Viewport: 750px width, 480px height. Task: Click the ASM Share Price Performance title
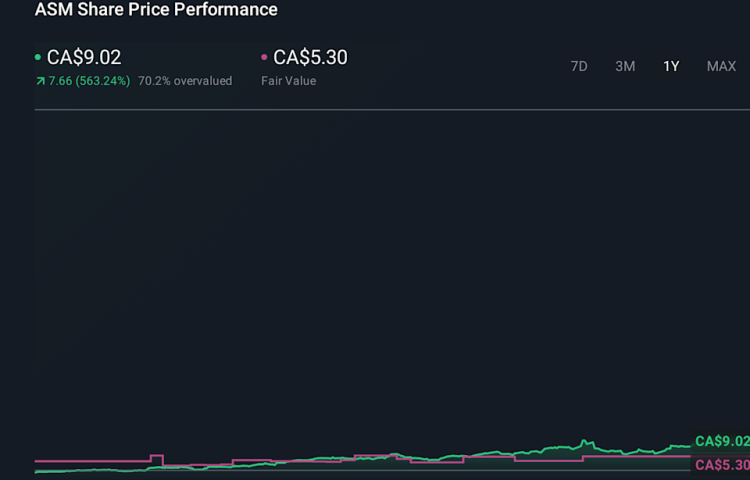[x=156, y=10]
